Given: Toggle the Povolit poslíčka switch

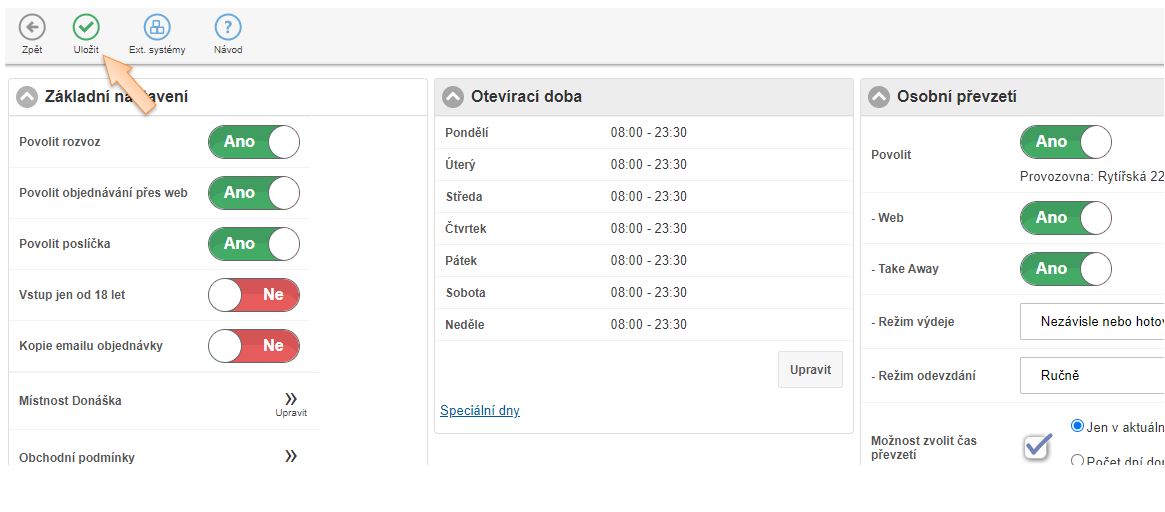Looking at the screenshot, I should point(254,244).
